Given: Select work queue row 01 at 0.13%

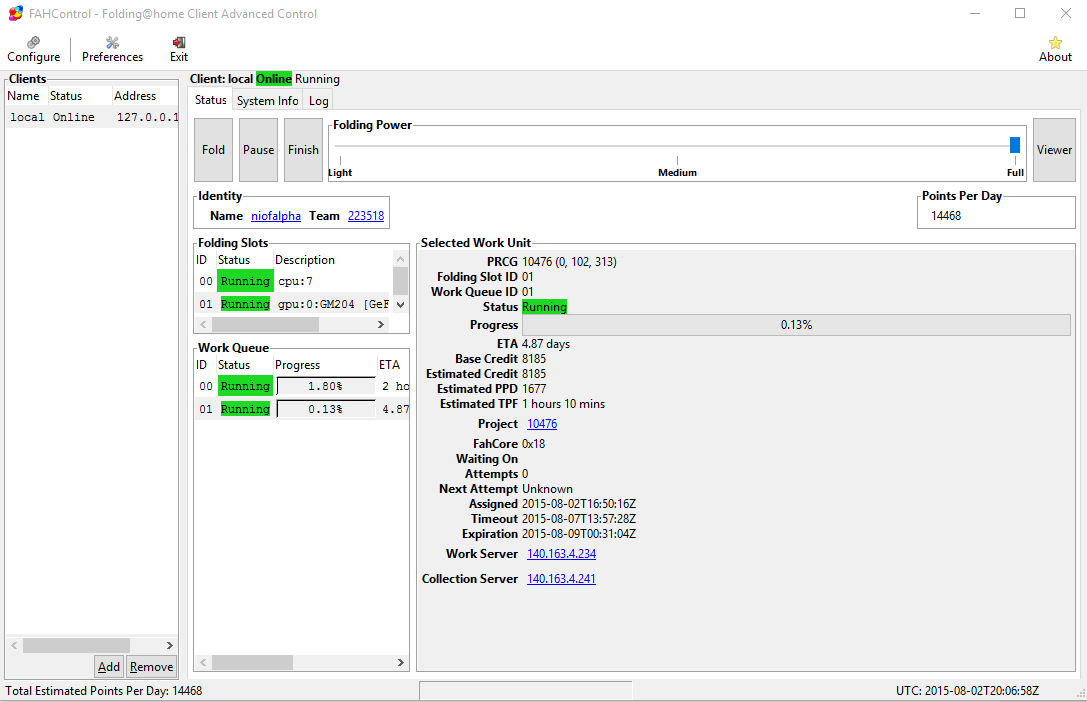Looking at the screenshot, I should [x=302, y=409].
